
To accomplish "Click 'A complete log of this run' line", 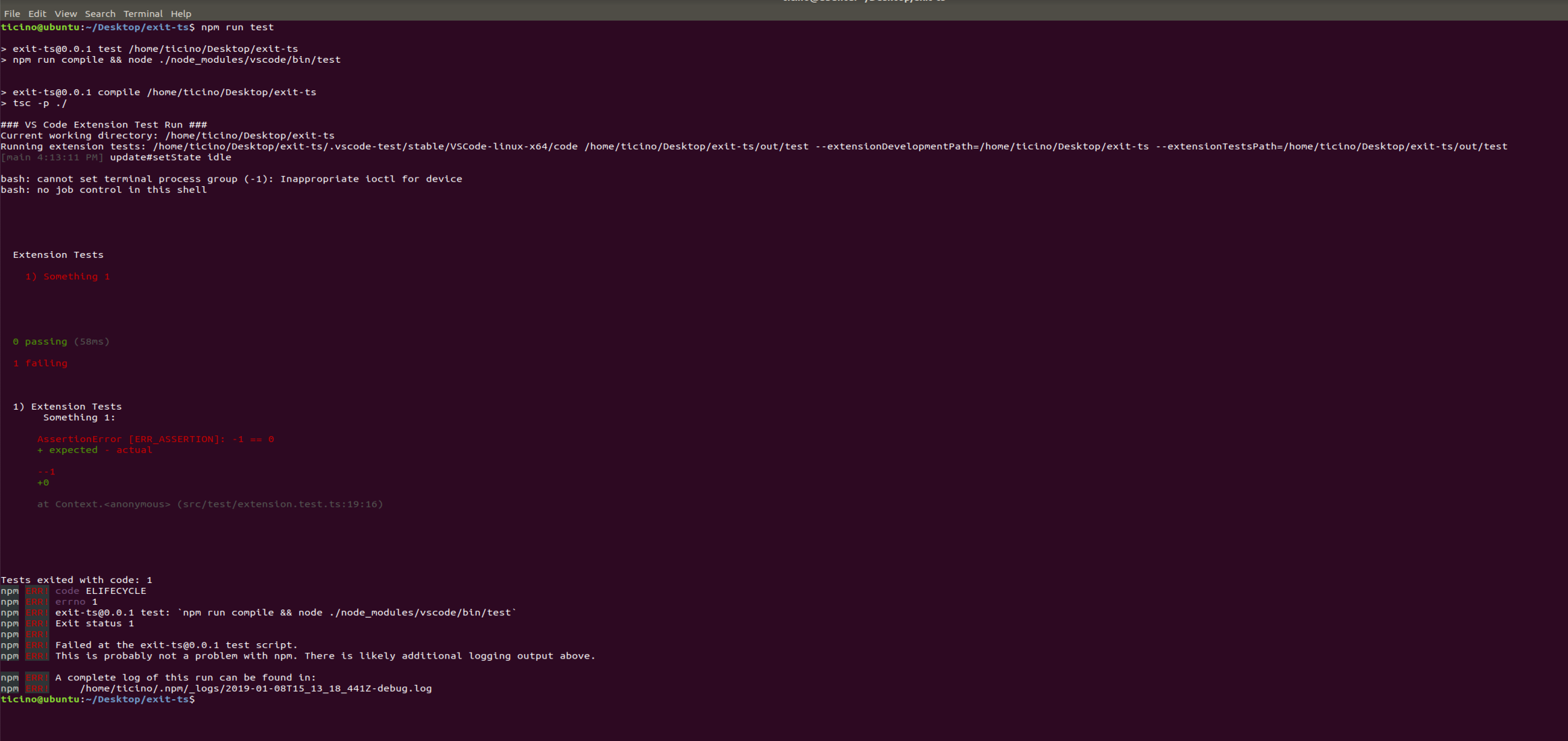I will tap(186, 678).
